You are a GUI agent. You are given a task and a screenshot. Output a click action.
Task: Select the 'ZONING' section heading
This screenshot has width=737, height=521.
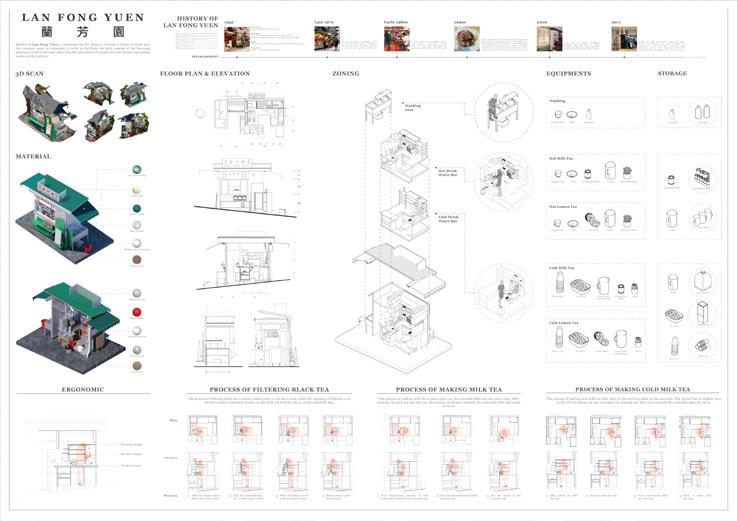coord(345,74)
